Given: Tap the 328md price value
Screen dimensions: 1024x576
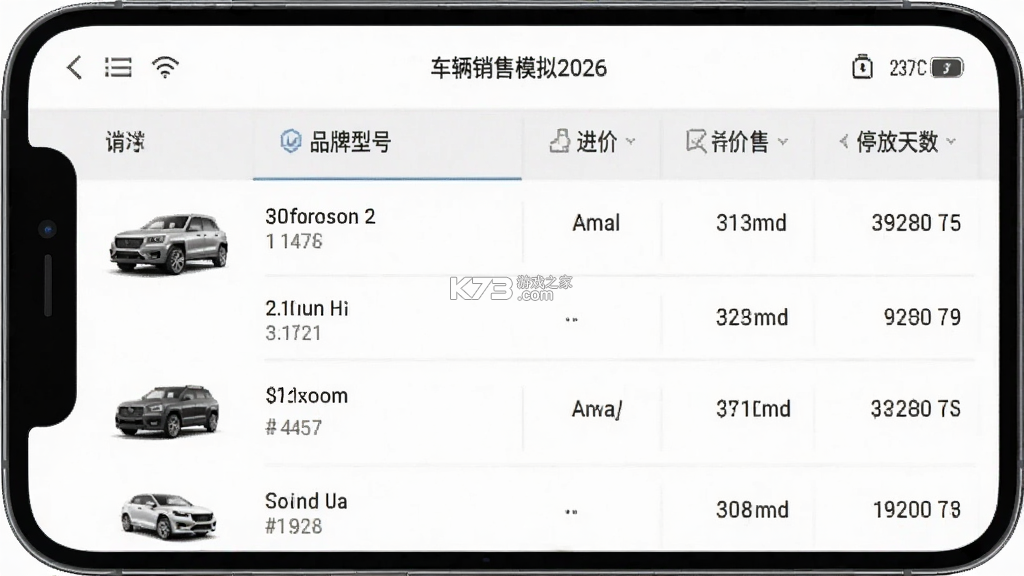Looking at the screenshot, I should [x=752, y=317].
